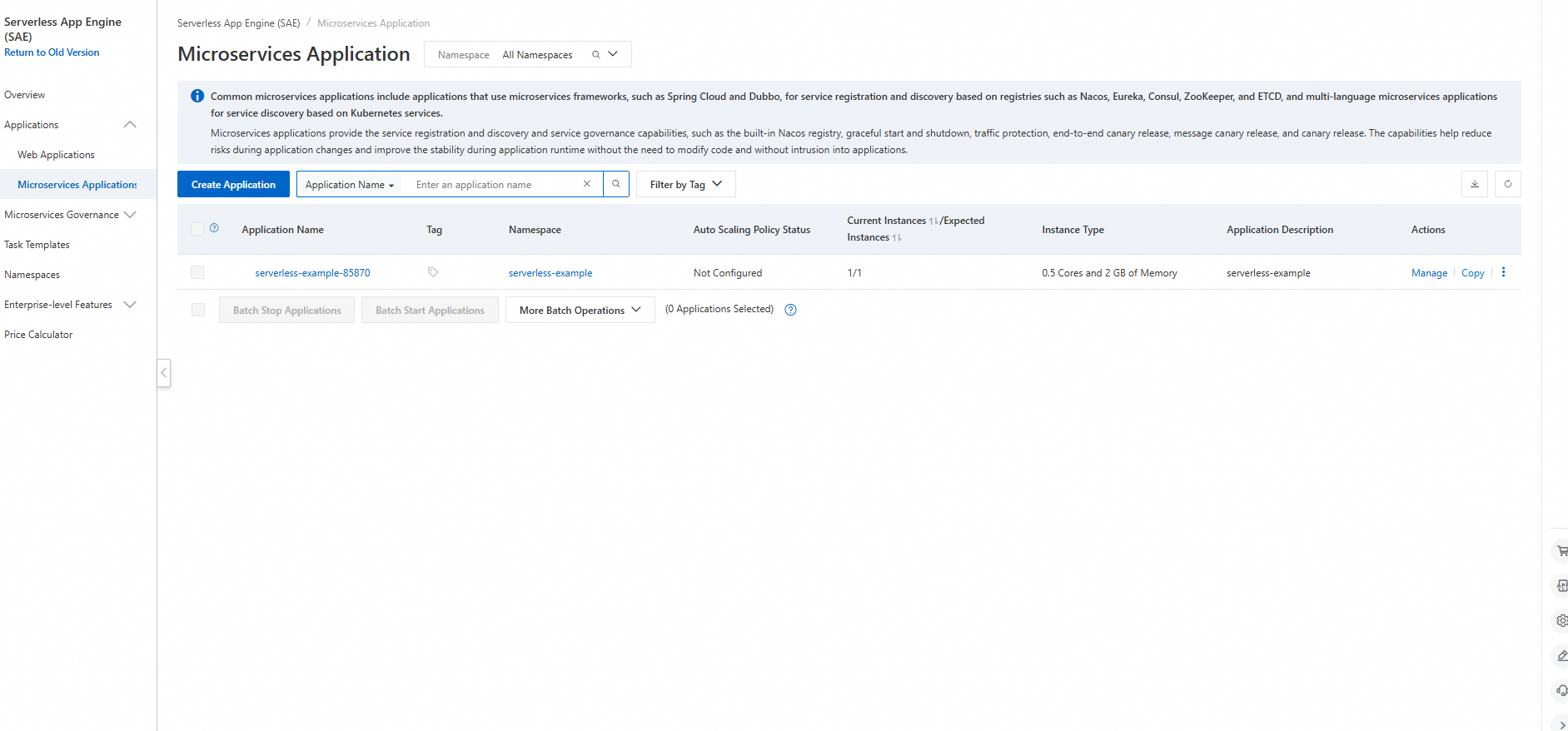Click the Actions column header
The image size is (1568, 731).
(1428, 230)
